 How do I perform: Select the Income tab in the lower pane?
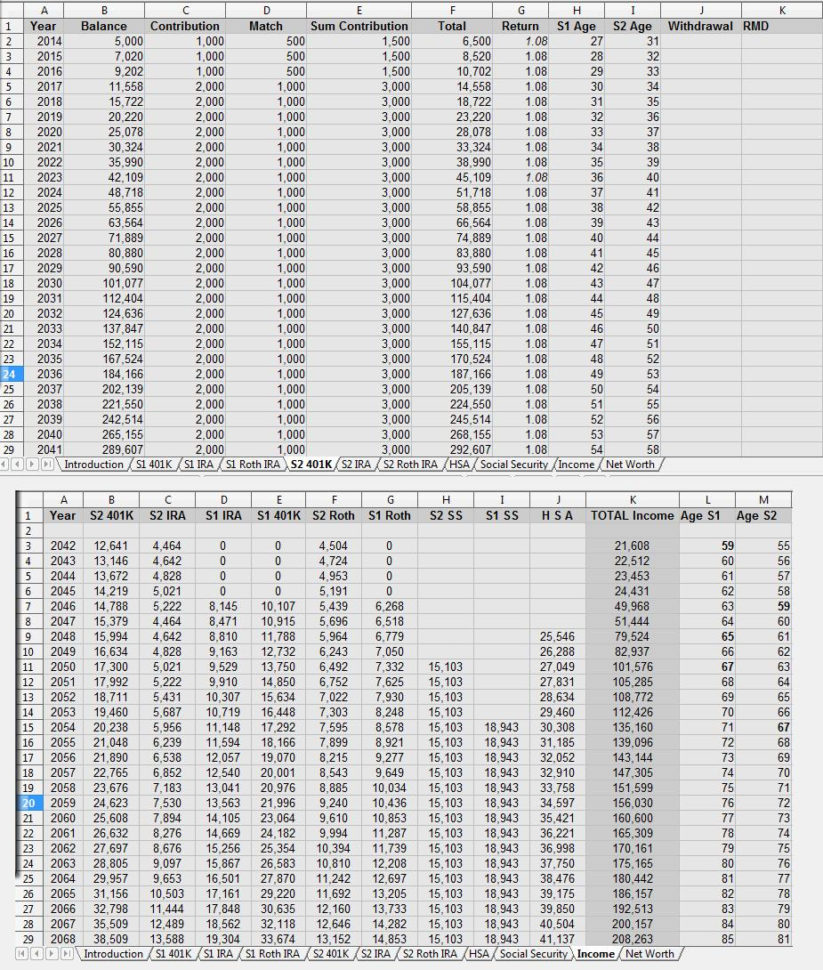[x=596, y=954]
